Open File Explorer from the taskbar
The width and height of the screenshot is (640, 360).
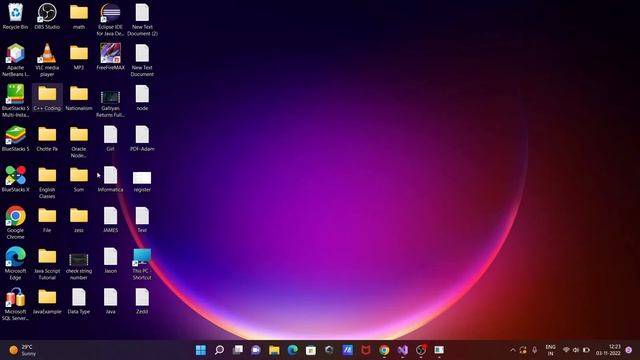[274, 350]
